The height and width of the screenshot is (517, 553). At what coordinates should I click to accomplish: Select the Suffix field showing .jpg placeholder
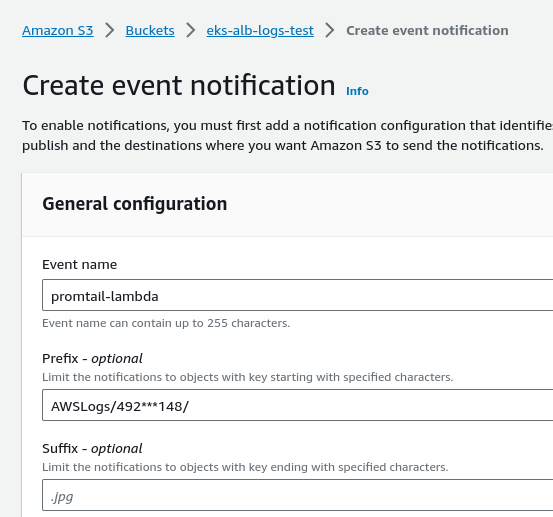point(297,495)
